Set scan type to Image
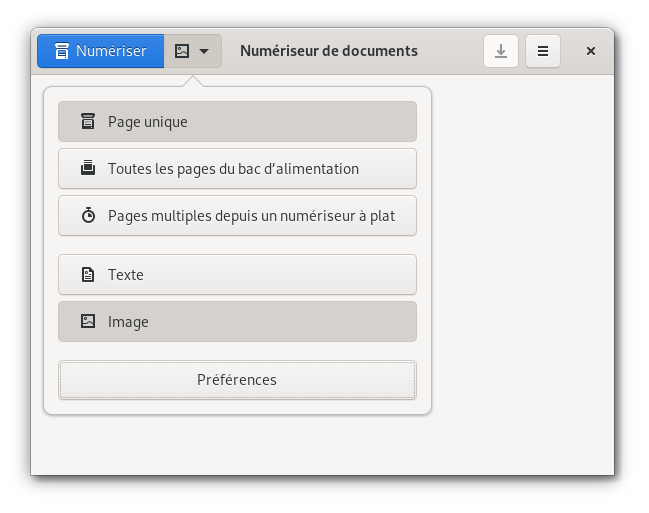Image resolution: width=649 pixels, height=513 pixels. tap(128, 322)
